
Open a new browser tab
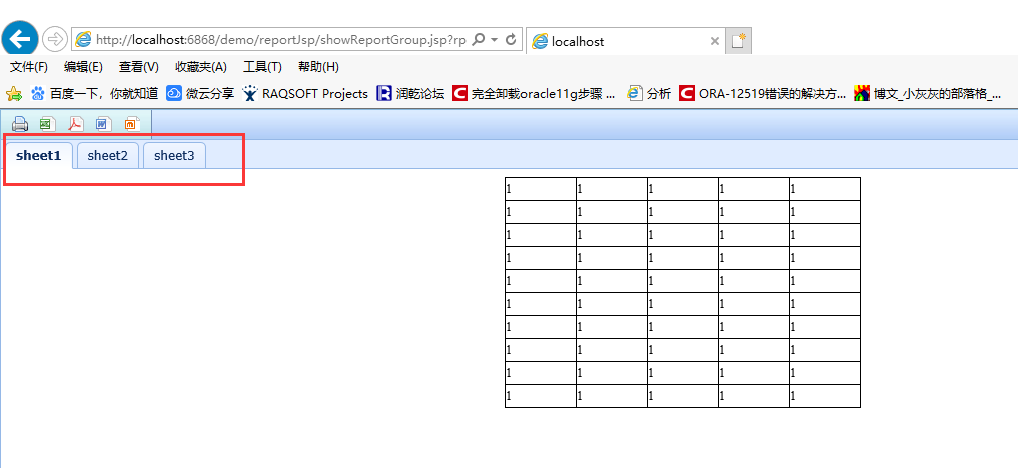(738, 41)
